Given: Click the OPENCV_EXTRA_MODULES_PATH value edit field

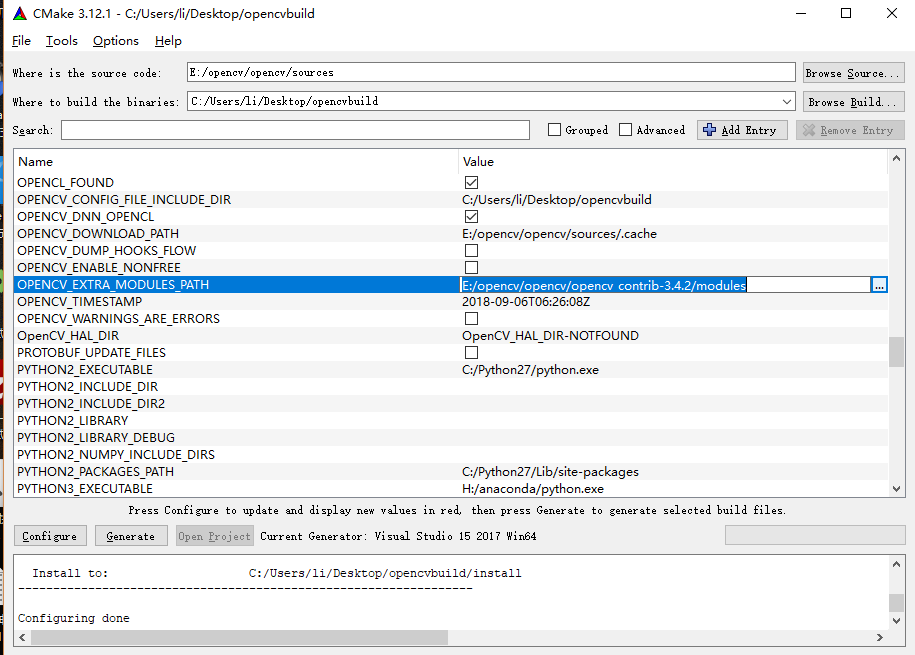Looking at the screenshot, I should pyautogui.click(x=665, y=285).
